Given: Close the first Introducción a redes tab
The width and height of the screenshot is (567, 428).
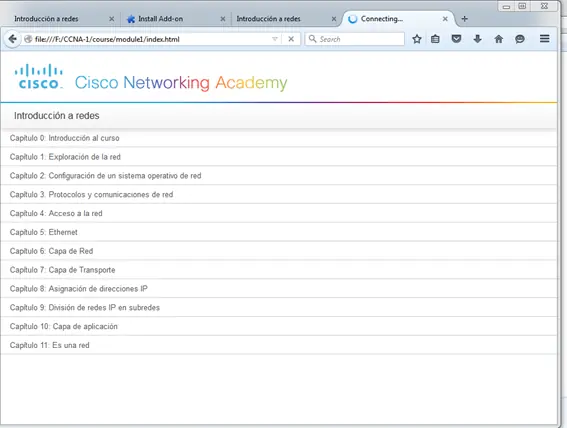Looking at the screenshot, I should click(111, 19).
